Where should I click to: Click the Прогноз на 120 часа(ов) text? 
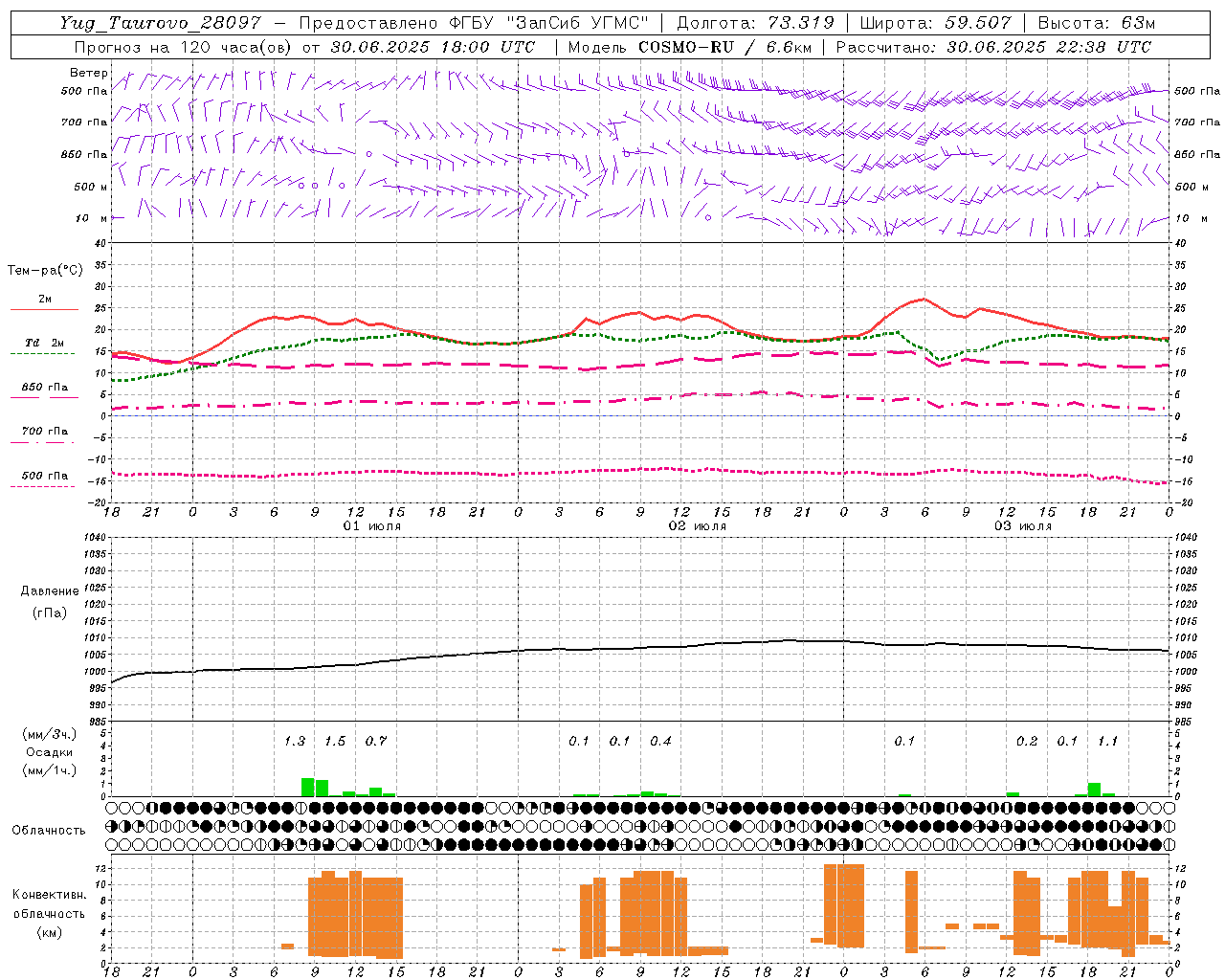[x=185, y=47]
